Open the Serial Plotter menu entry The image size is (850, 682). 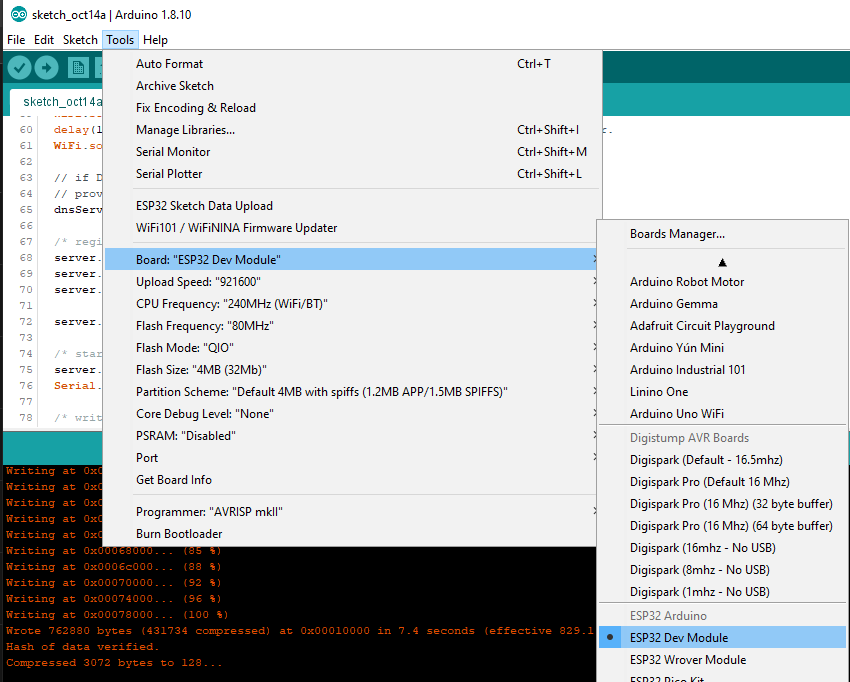click(x=352, y=173)
